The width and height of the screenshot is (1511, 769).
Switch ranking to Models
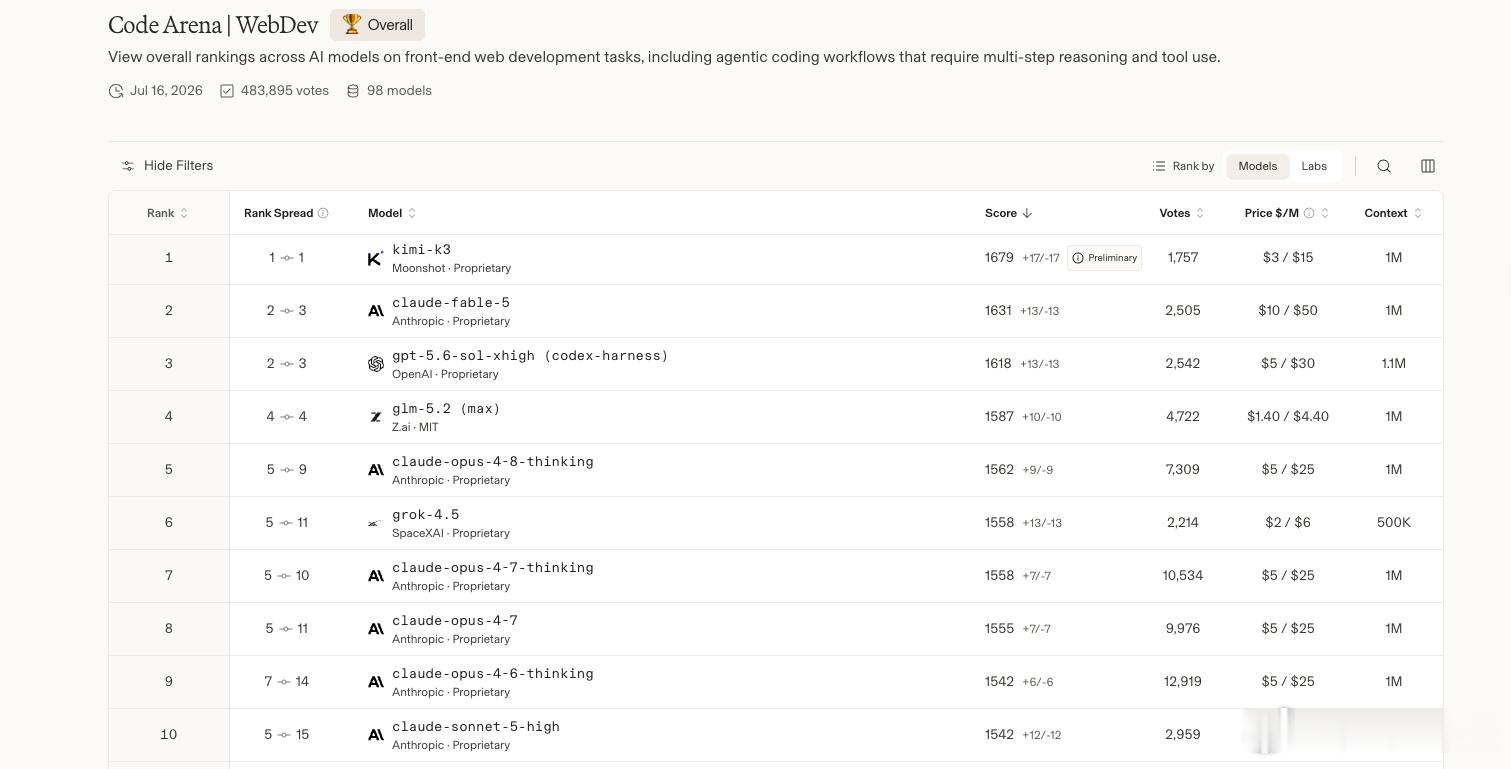click(1257, 166)
